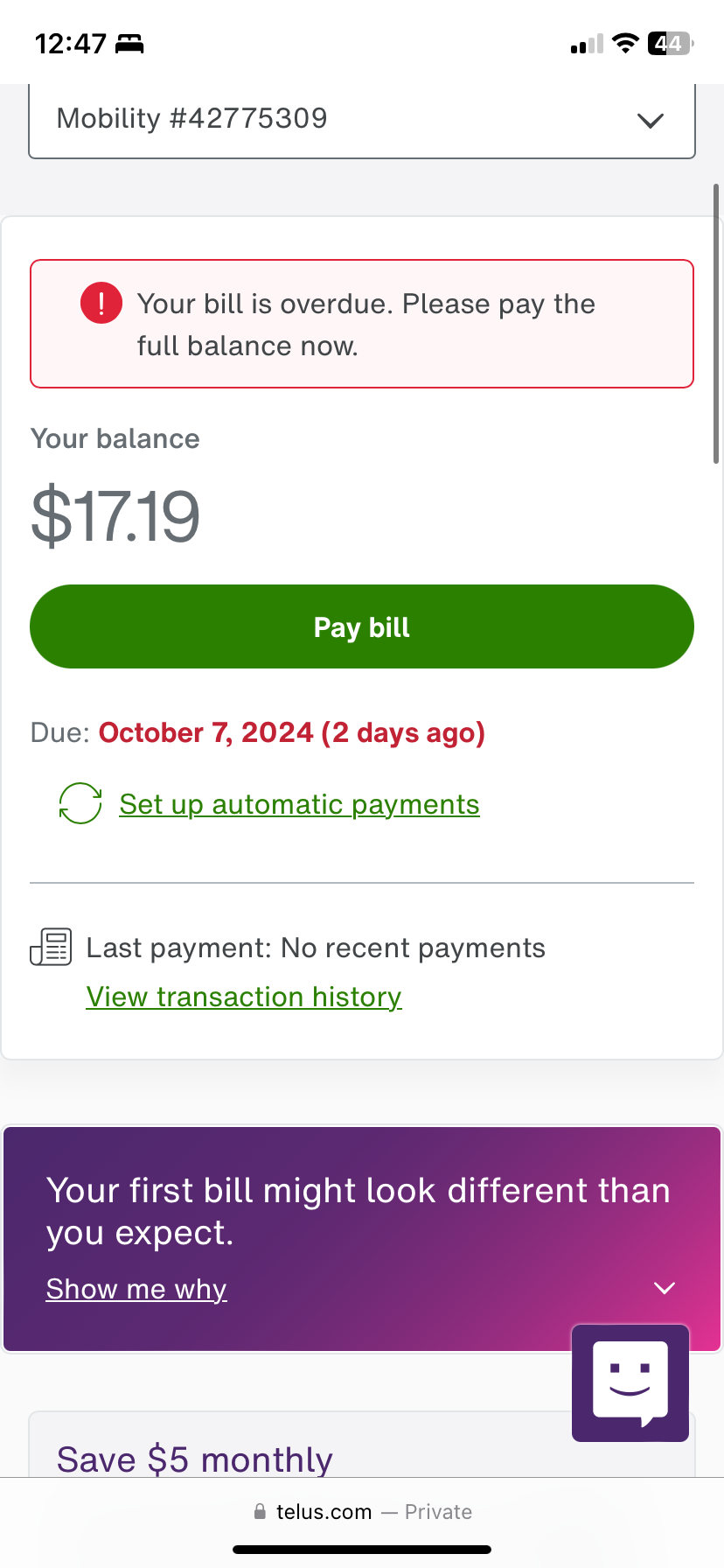Tap the padlock icon beside telus.com
This screenshot has width=724, height=1568.
[260, 1511]
